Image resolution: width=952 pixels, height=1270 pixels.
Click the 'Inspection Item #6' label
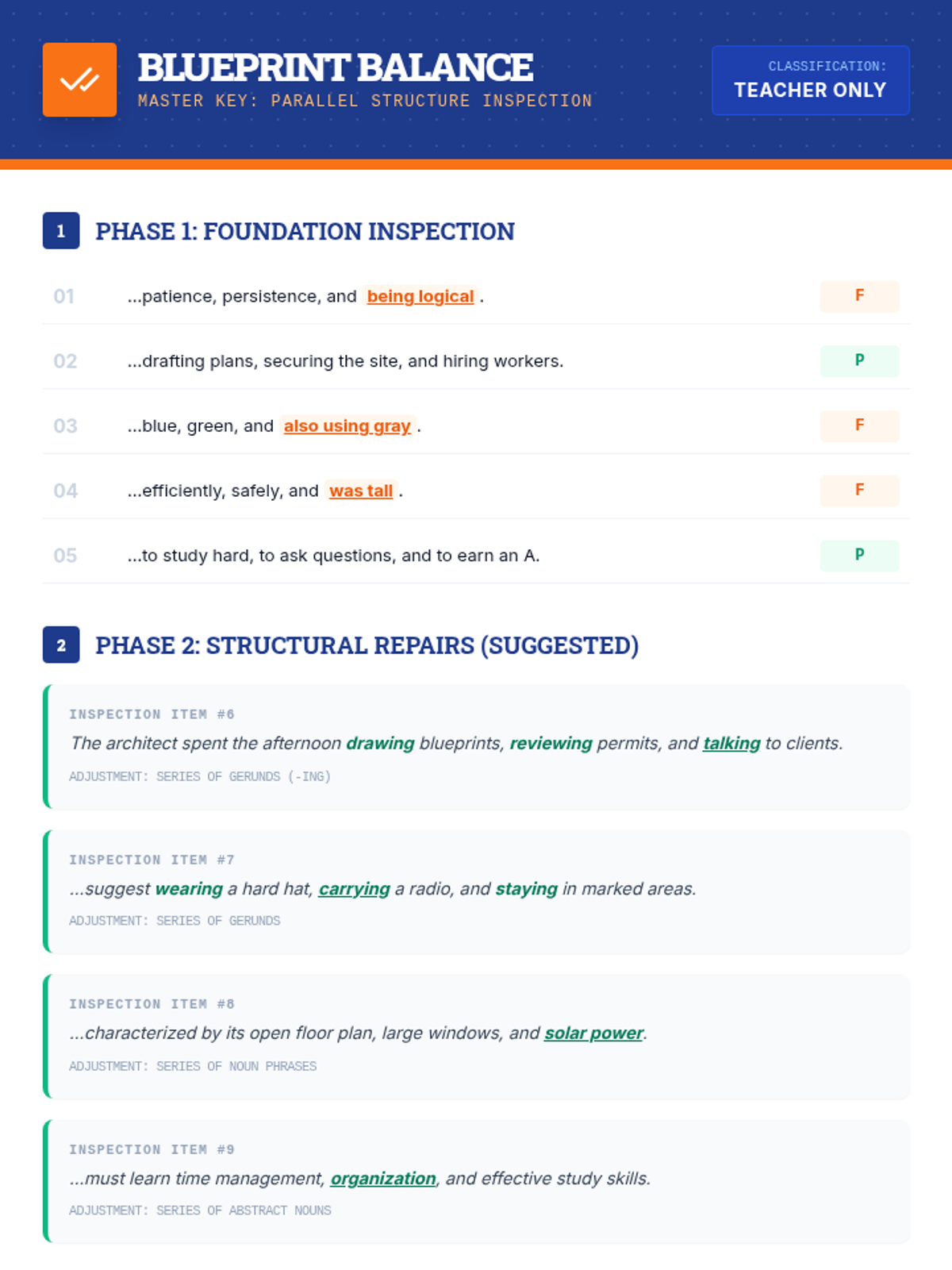152,714
